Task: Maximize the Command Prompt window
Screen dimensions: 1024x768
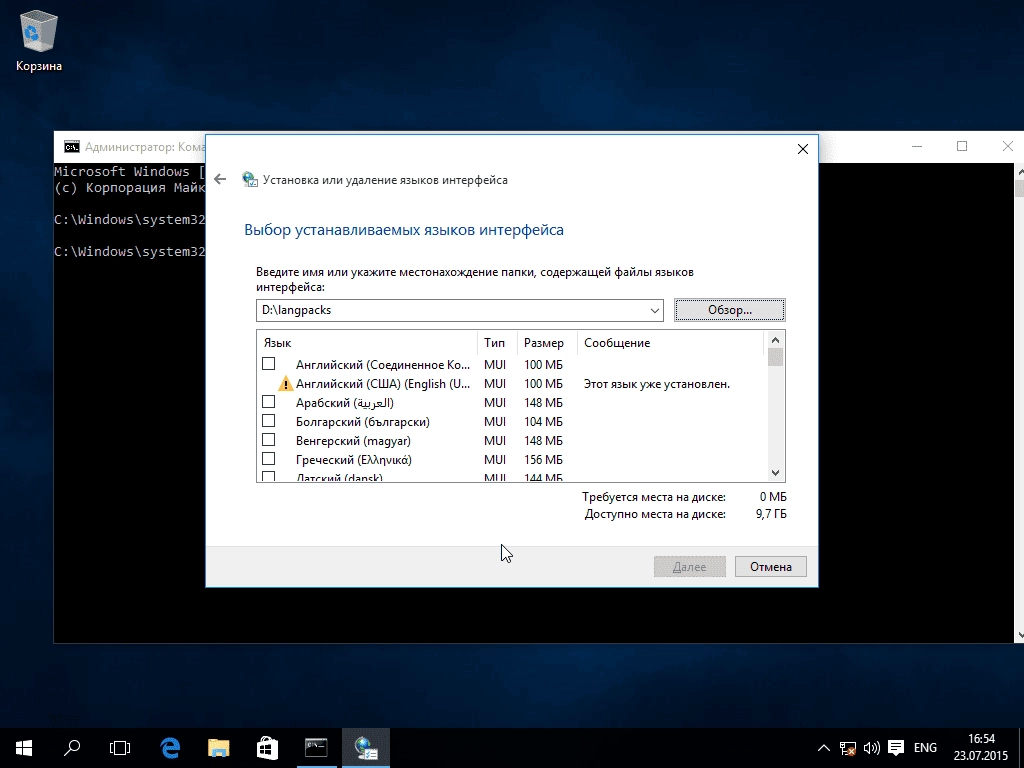Action: (x=962, y=146)
